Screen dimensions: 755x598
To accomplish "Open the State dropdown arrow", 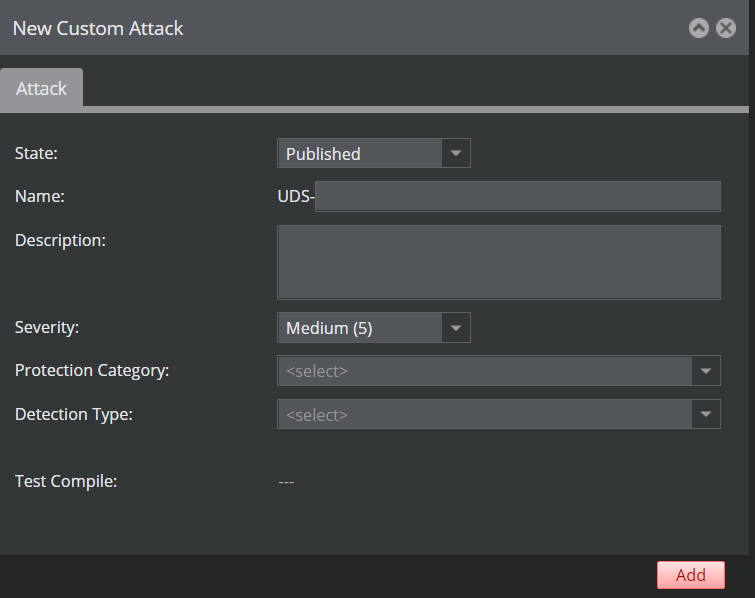I will (x=456, y=153).
